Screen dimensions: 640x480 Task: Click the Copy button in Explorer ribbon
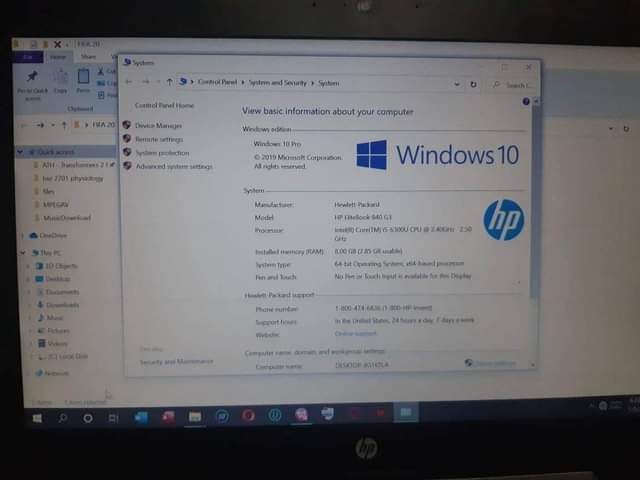[60, 81]
